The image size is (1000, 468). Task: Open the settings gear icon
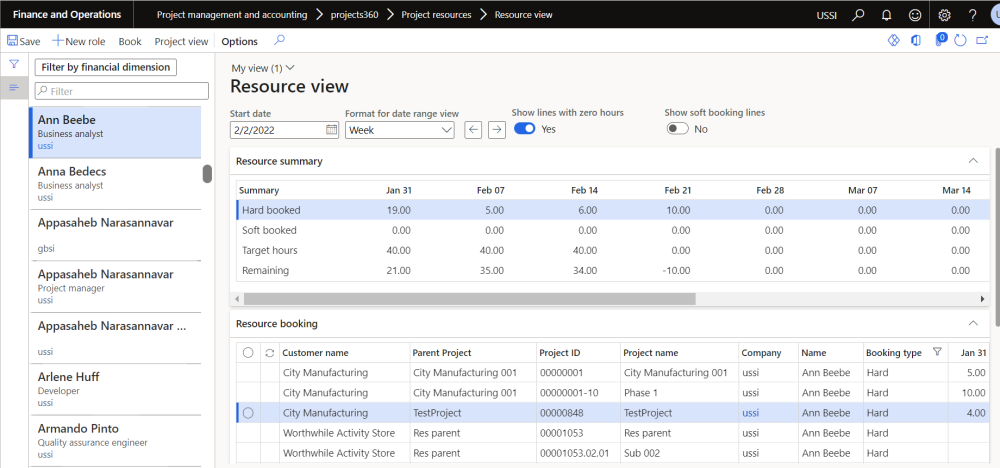tap(945, 15)
